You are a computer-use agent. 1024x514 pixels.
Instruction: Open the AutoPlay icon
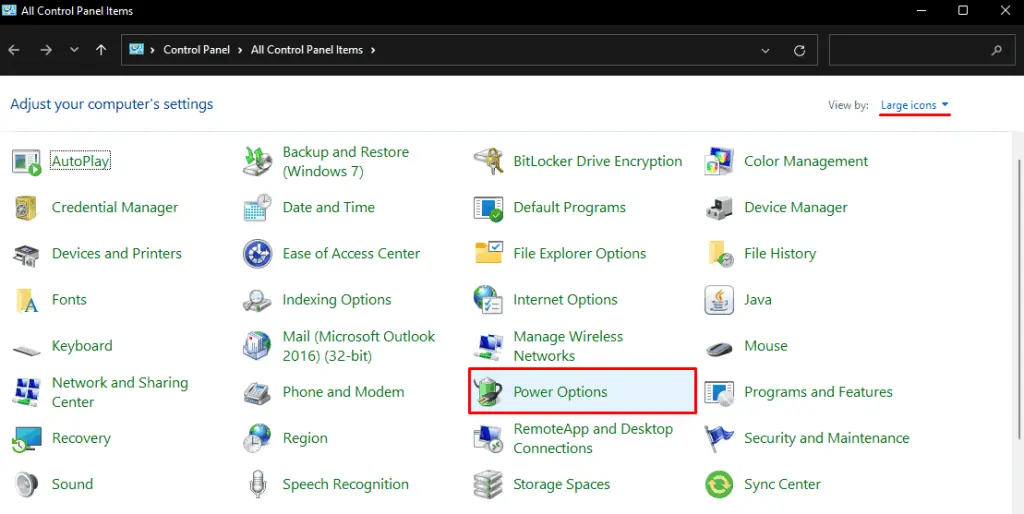27,161
